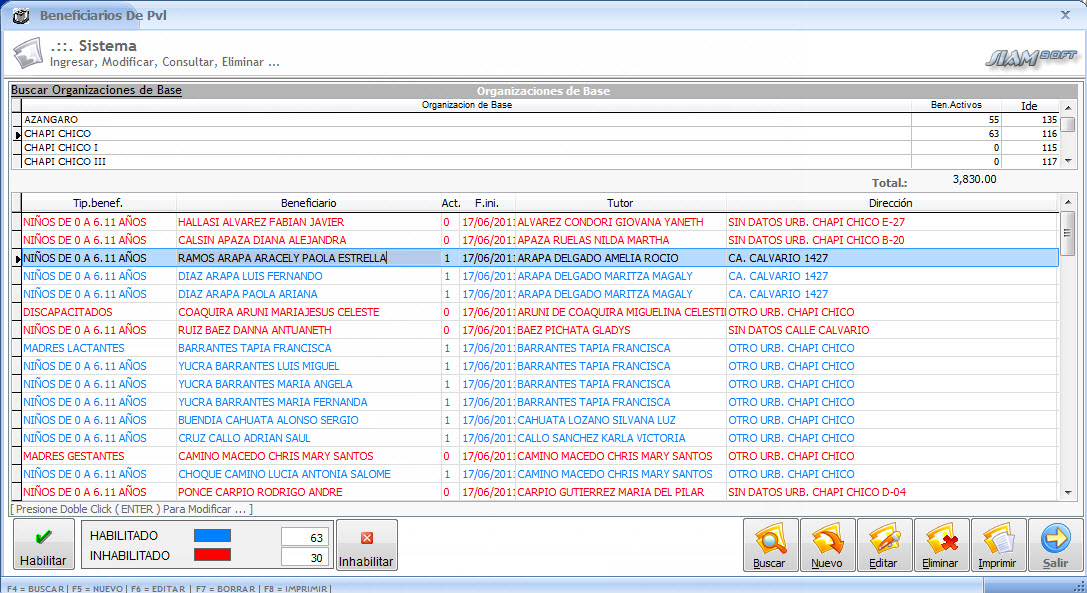Click the Tip.benef. column header
This screenshot has width=1087, height=593.
click(x=98, y=203)
